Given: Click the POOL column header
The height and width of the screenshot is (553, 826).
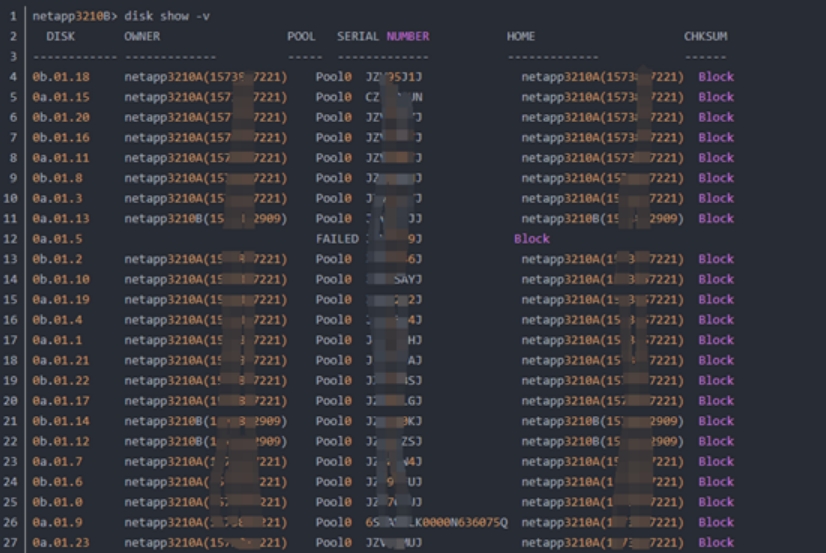Looking at the screenshot, I should pyautogui.click(x=301, y=36).
